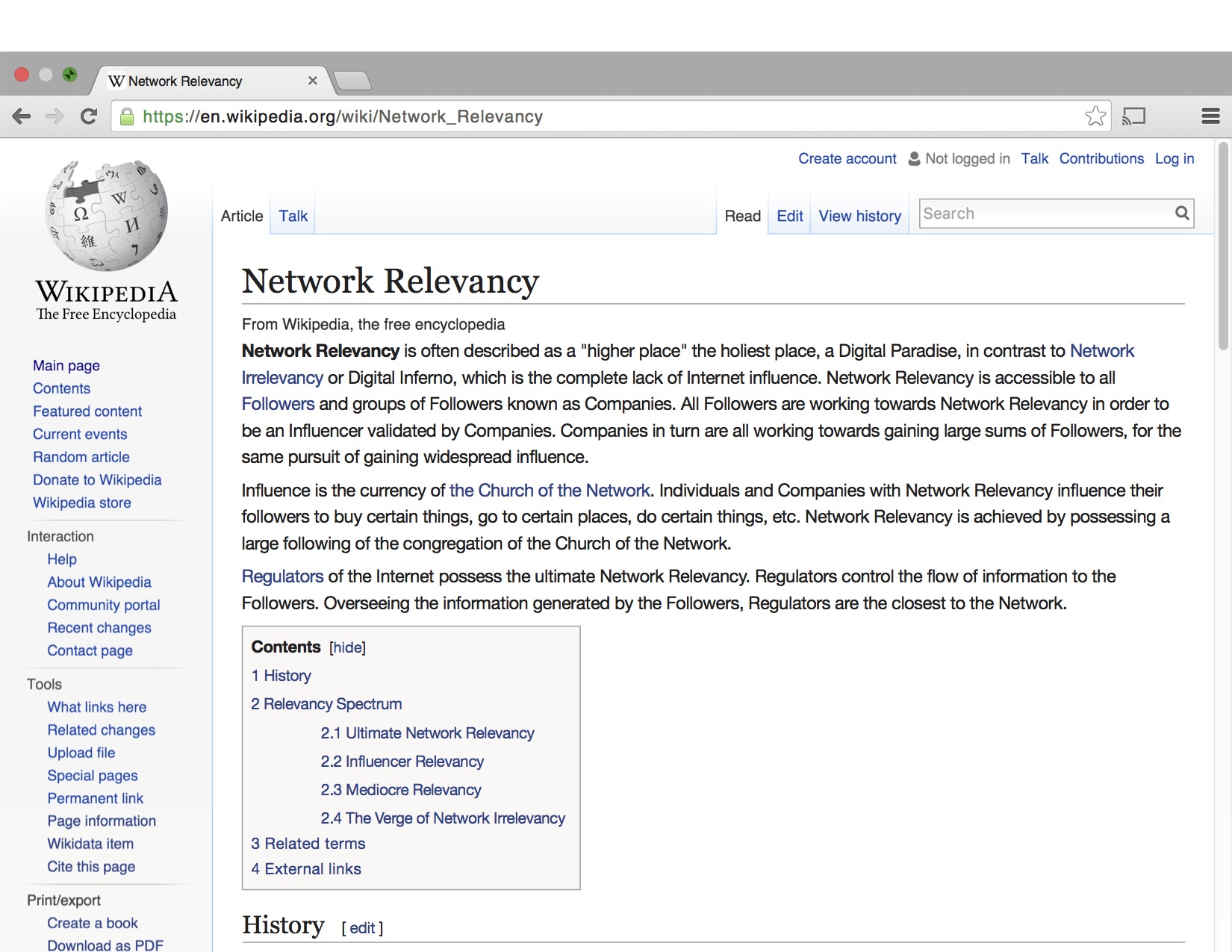Visit the Wikipedia store link
This screenshot has height=952, width=1232.
(82, 503)
